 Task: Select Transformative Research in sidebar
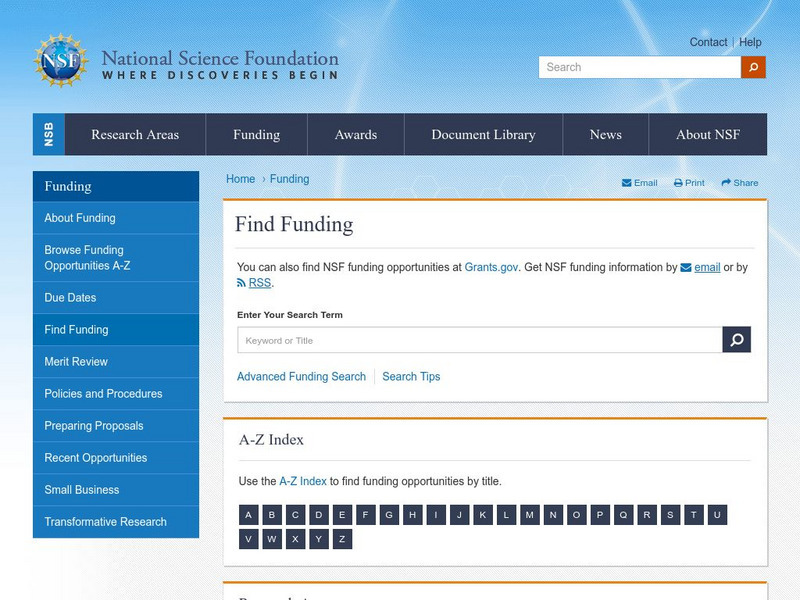pyautogui.click(x=116, y=522)
